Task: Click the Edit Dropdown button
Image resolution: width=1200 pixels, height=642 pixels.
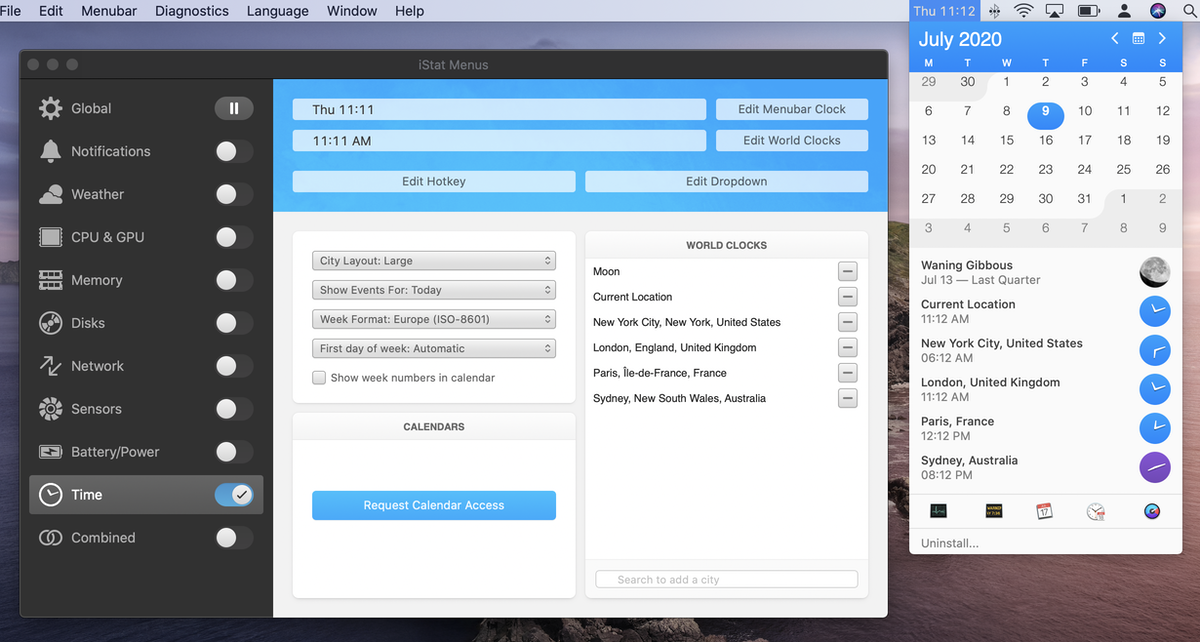Action: pyautogui.click(x=726, y=181)
